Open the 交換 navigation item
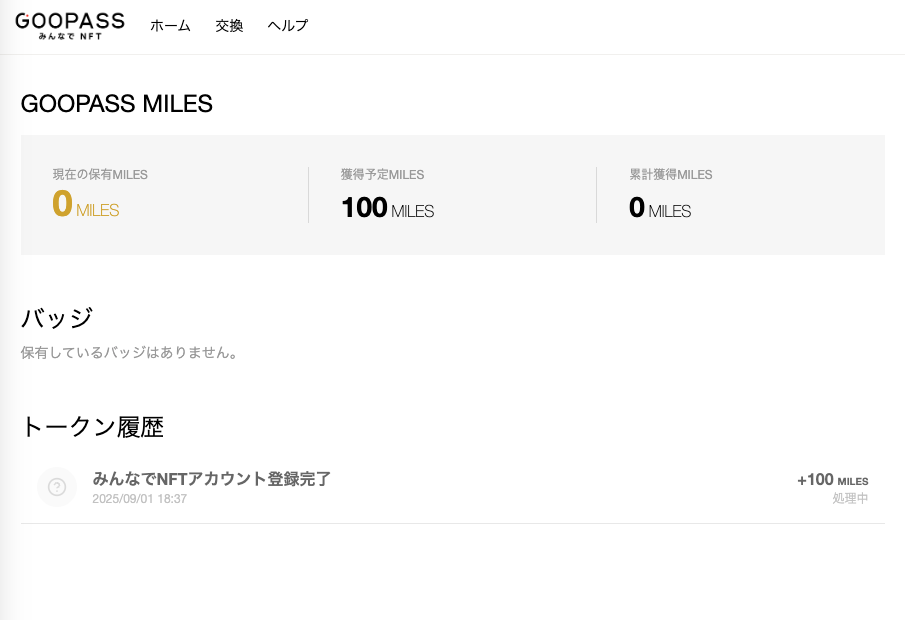 point(229,25)
